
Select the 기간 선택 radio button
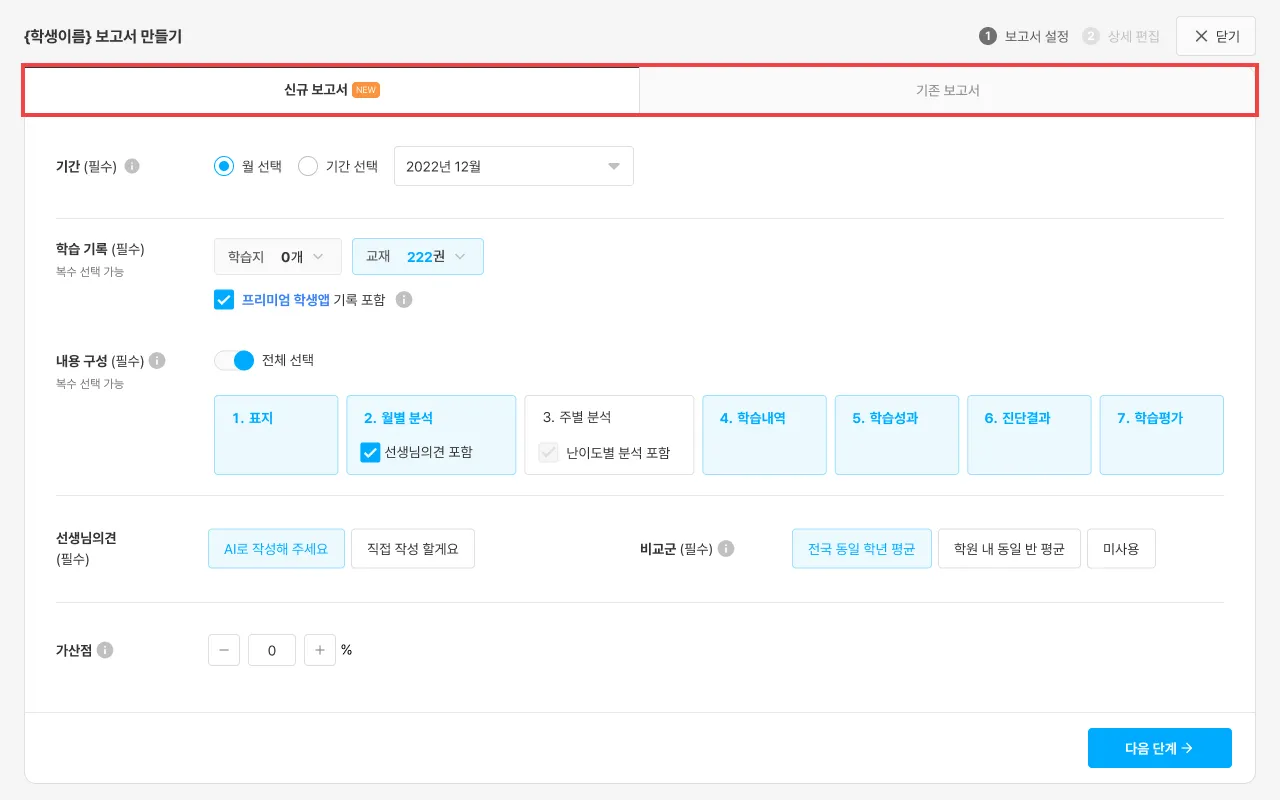pyautogui.click(x=308, y=166)
